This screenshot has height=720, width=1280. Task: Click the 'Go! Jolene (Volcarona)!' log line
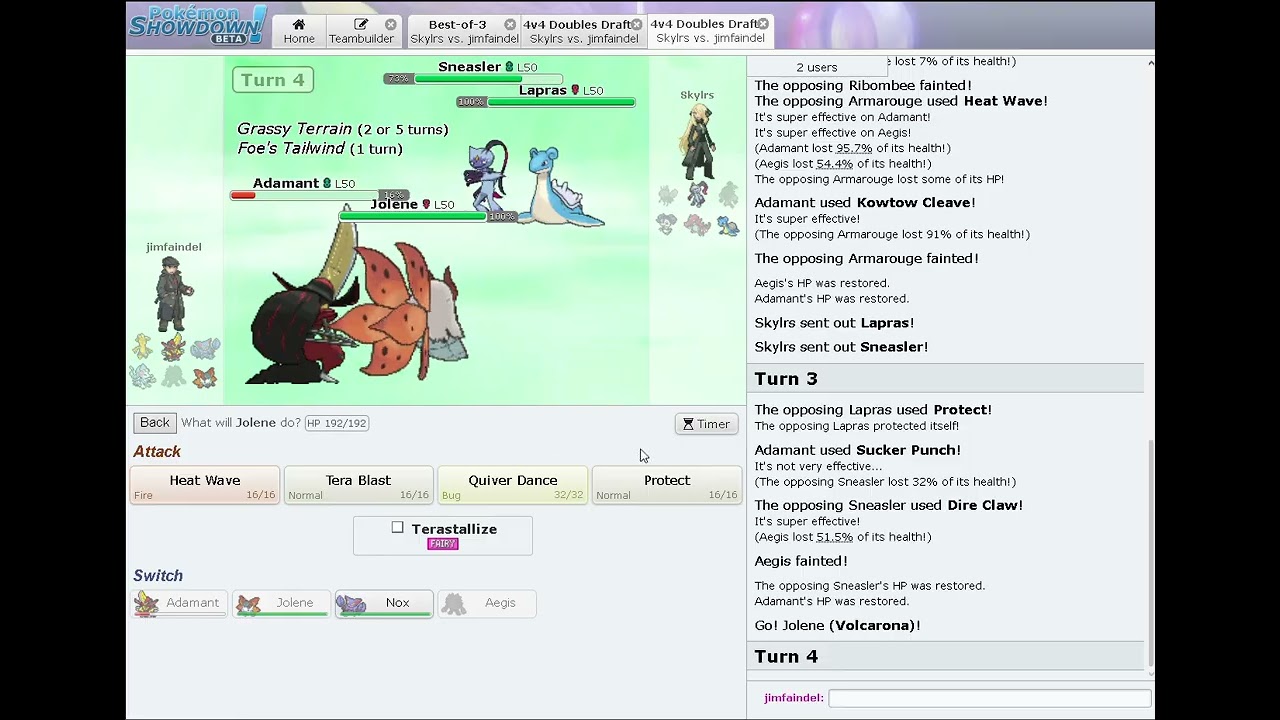[837, 626]
